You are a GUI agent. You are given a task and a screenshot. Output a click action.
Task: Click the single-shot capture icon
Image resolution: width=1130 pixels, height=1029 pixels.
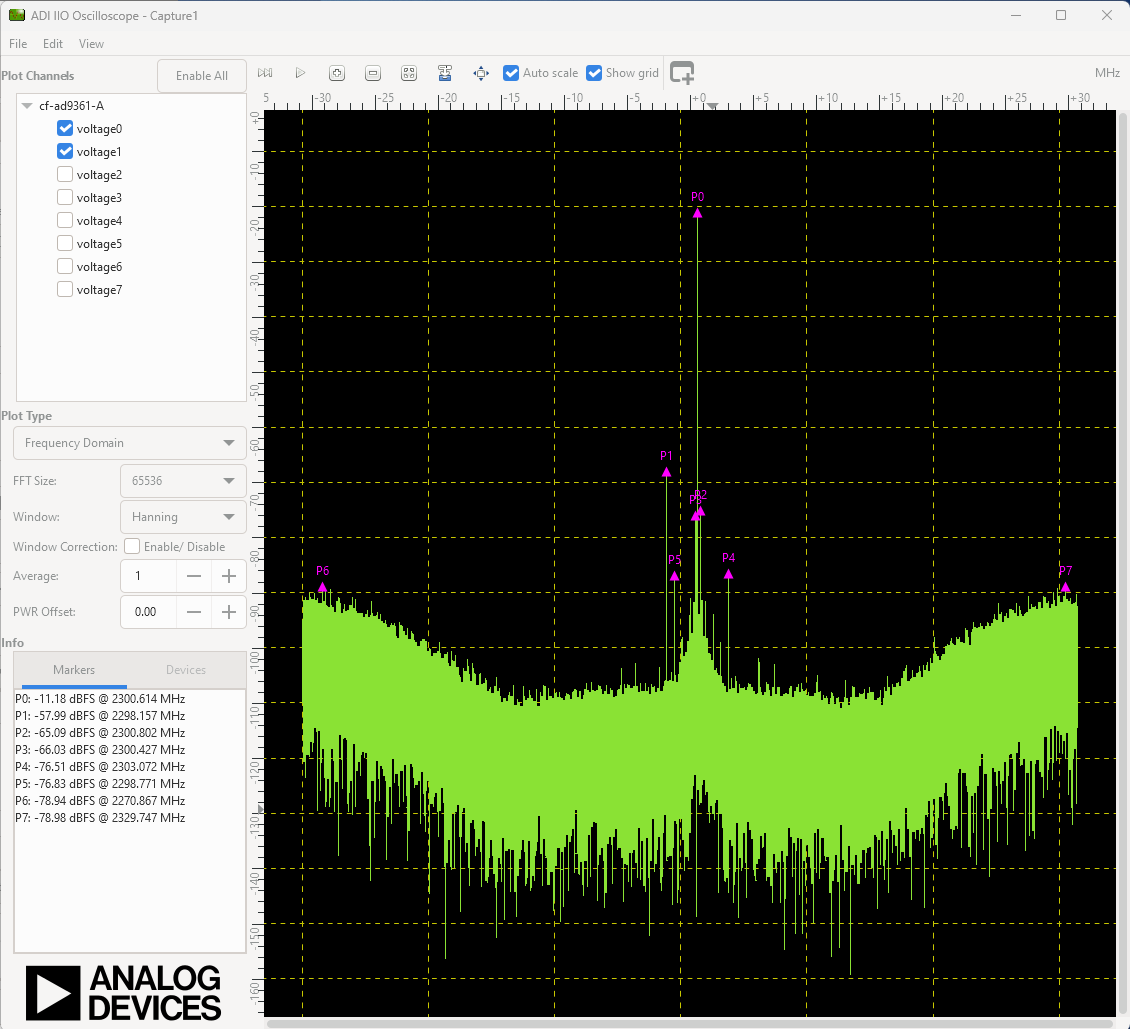pos(264,73)
